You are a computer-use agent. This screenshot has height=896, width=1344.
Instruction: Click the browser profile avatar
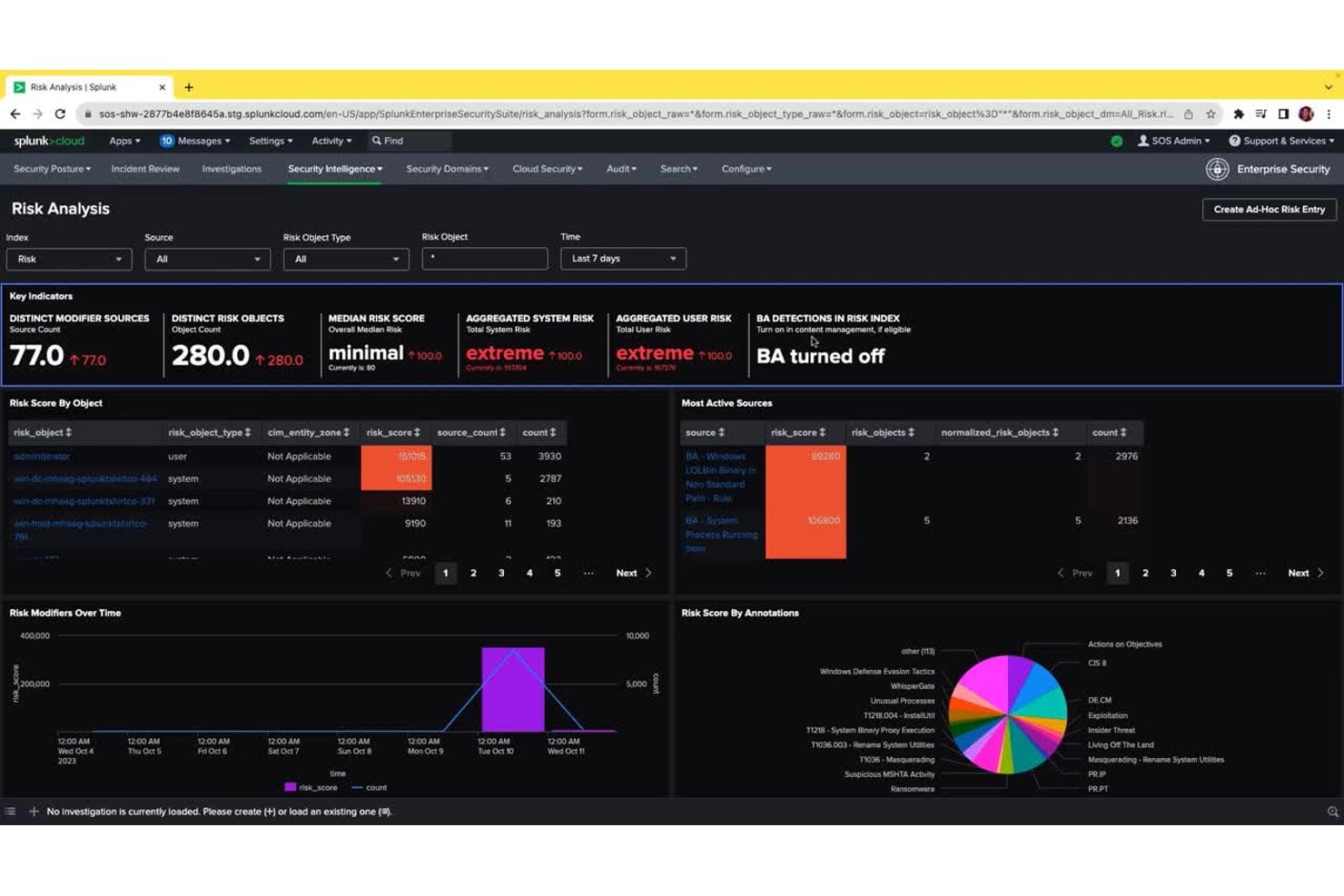click(1306, 114)
